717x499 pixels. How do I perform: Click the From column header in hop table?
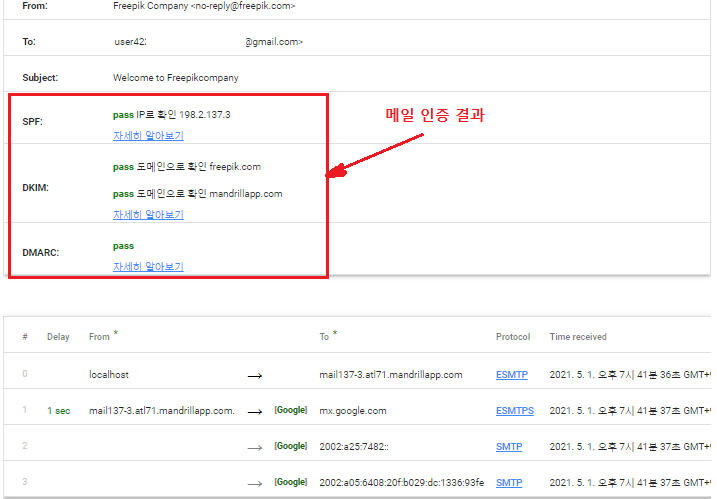tap(99, 337)
